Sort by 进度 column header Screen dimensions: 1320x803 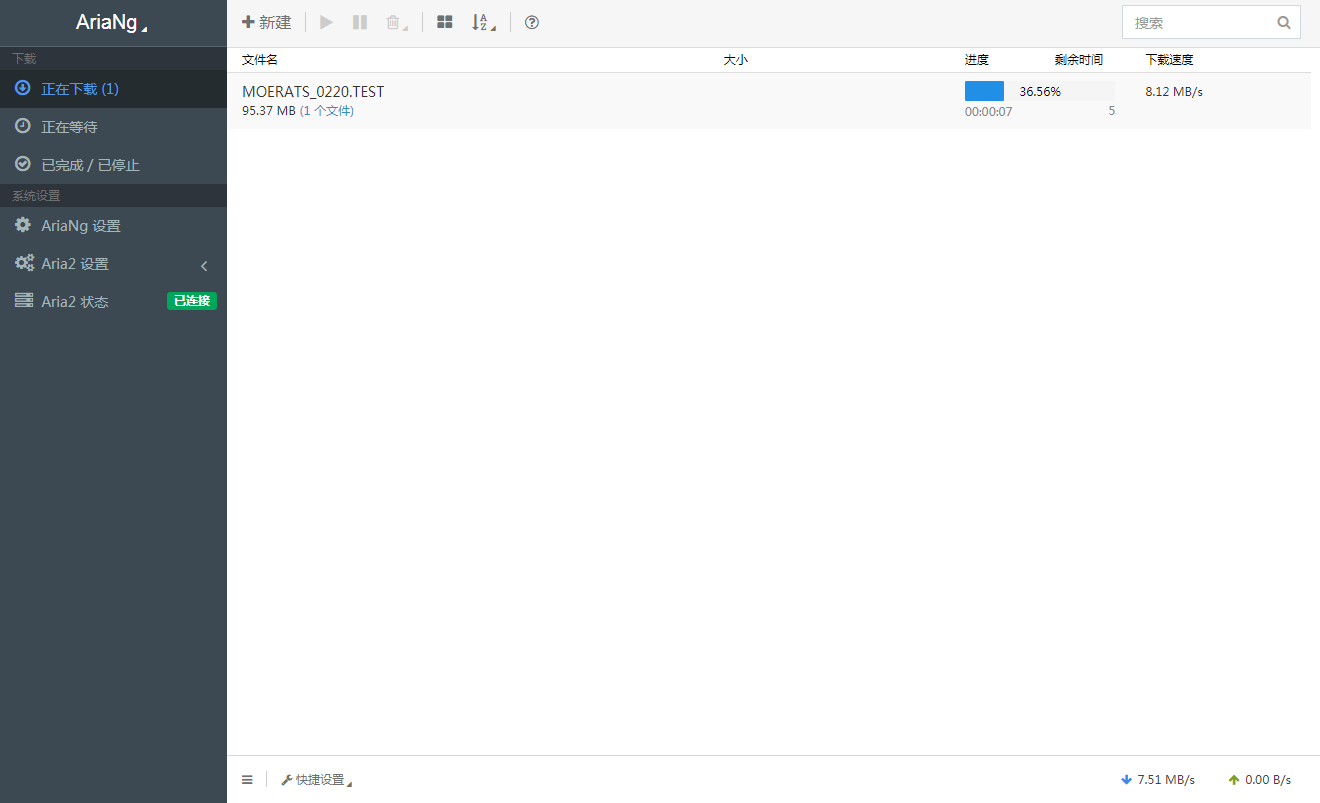(x=977, y=60)
